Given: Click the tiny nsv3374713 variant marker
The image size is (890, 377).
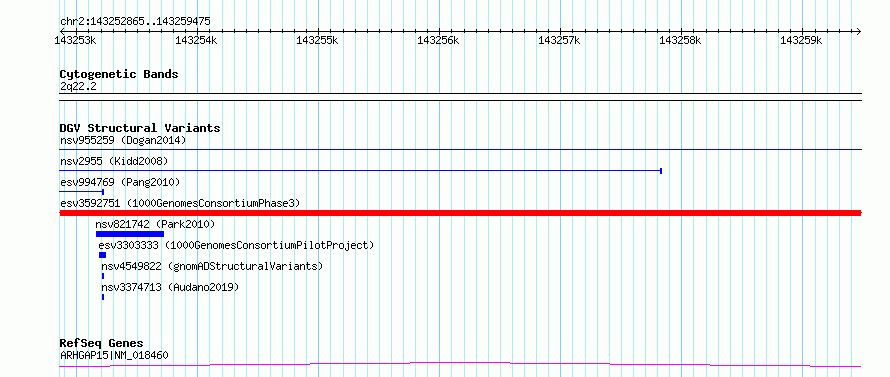Looking at the screenshot, I should [x=103, y=297].
